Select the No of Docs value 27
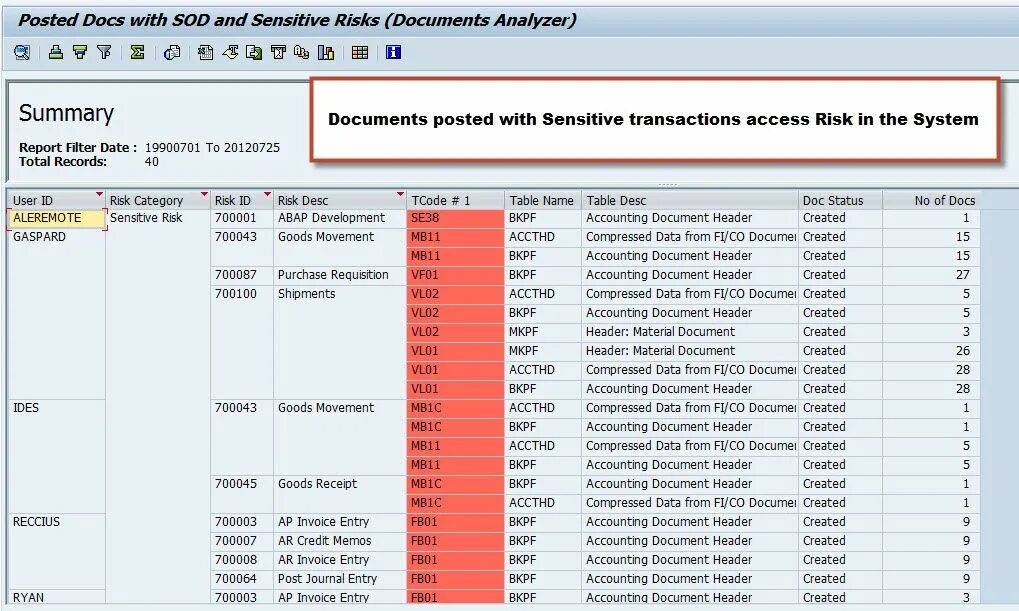1019x611 pixels. pos(931,275)
